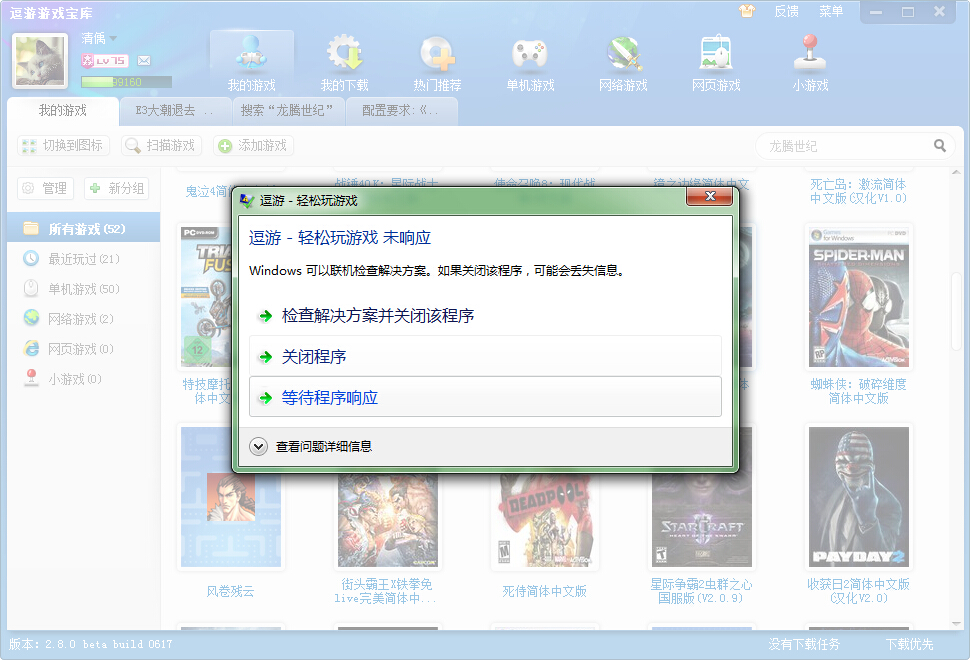Open the 风卷残云 game cover
Image resolution: width=970 pixels, height=660 pixels.
[230, 497]
